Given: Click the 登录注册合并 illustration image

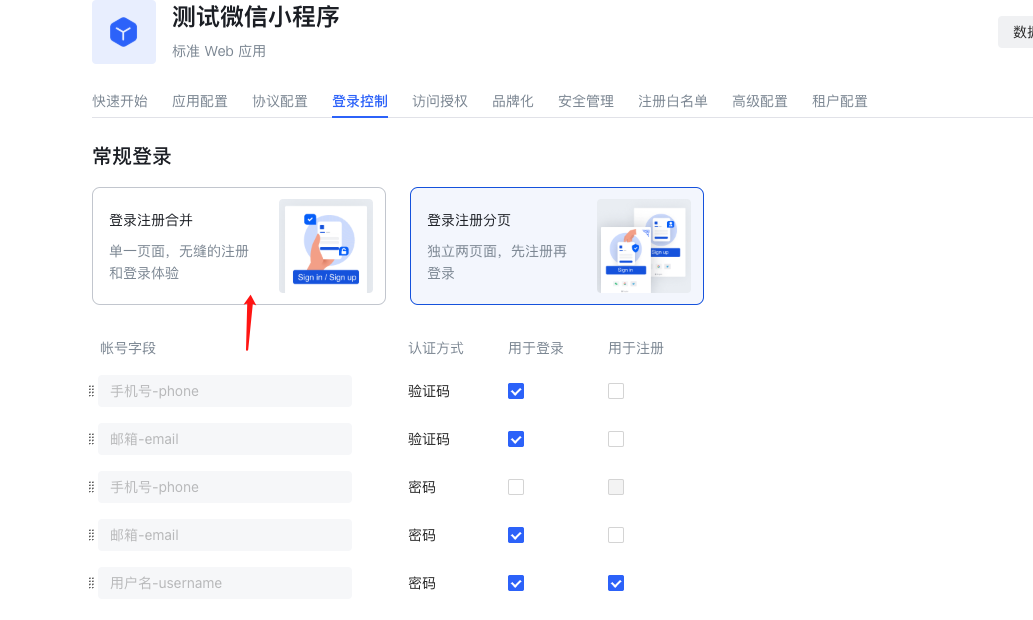Looking at the screenshot, I should click(326, 246).
